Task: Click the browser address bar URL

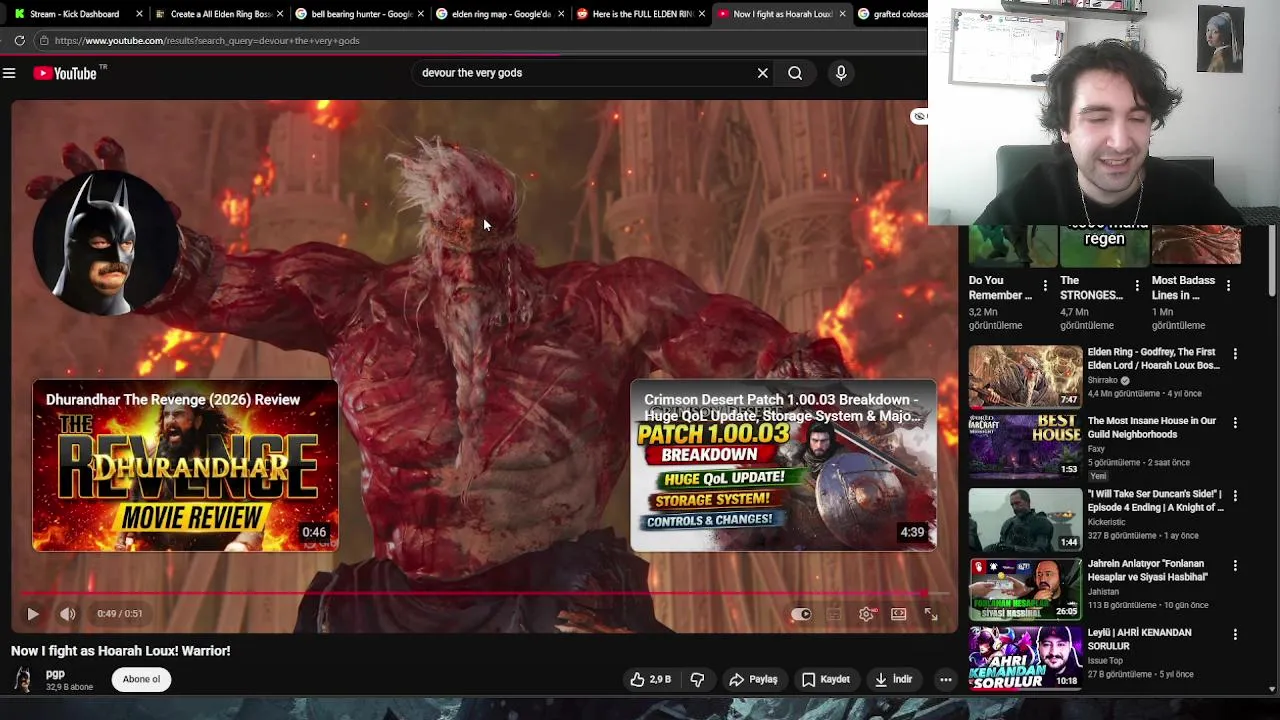Action: (x=207, y=41)
